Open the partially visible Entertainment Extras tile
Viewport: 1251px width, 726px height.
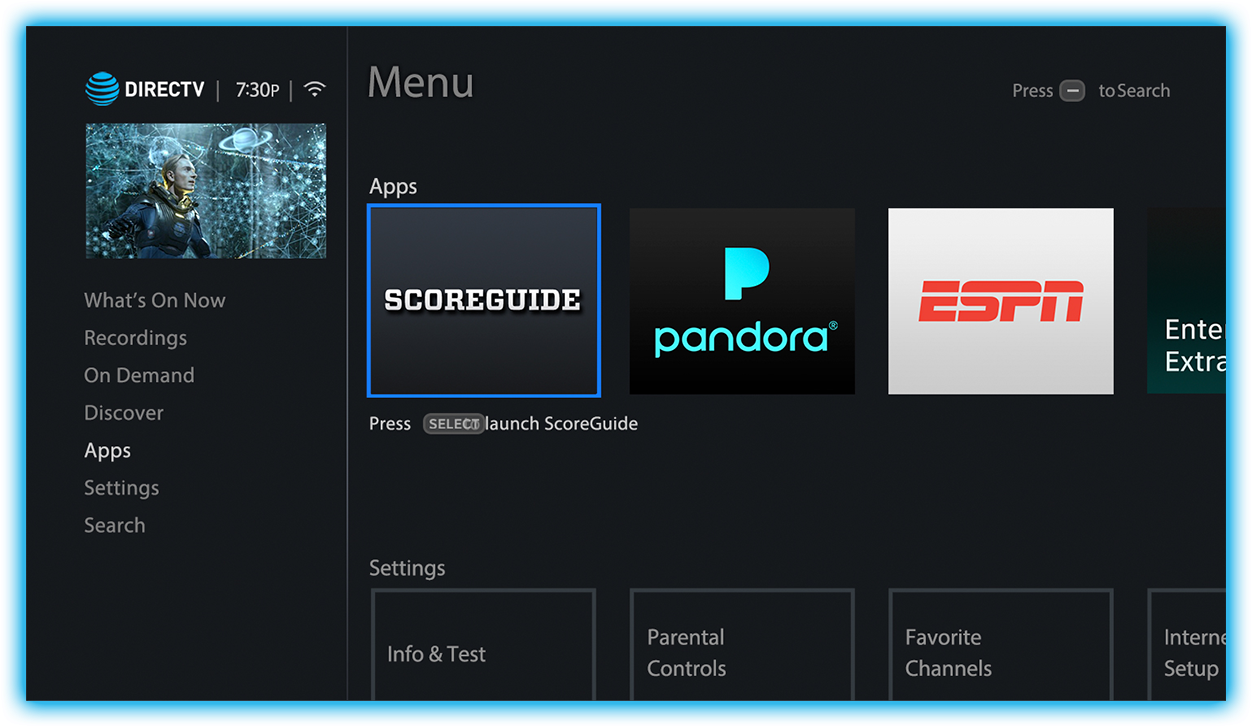click(x=1187, y=301)
